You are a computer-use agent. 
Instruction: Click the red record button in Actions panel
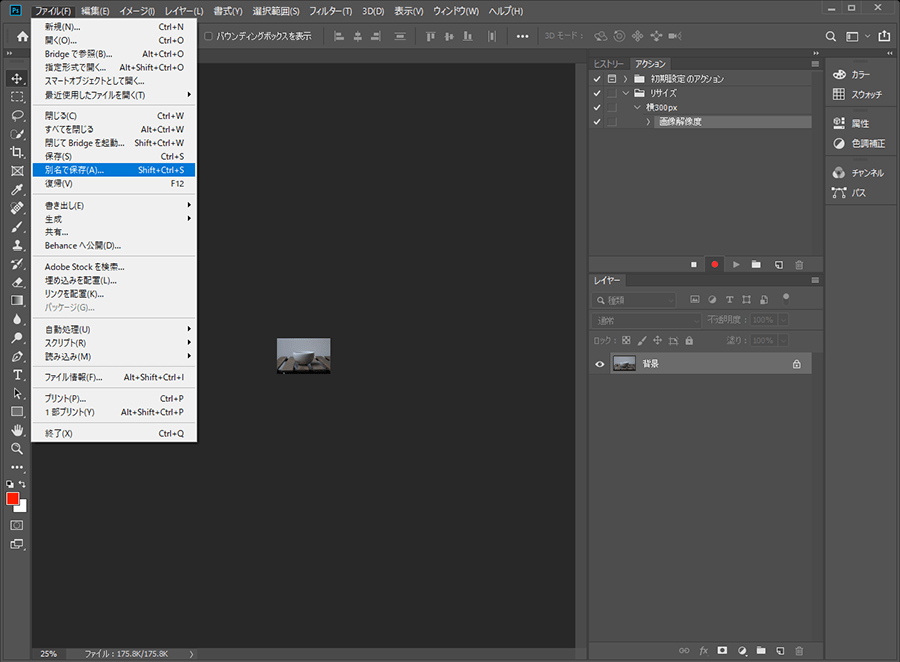tap(715, 264)
